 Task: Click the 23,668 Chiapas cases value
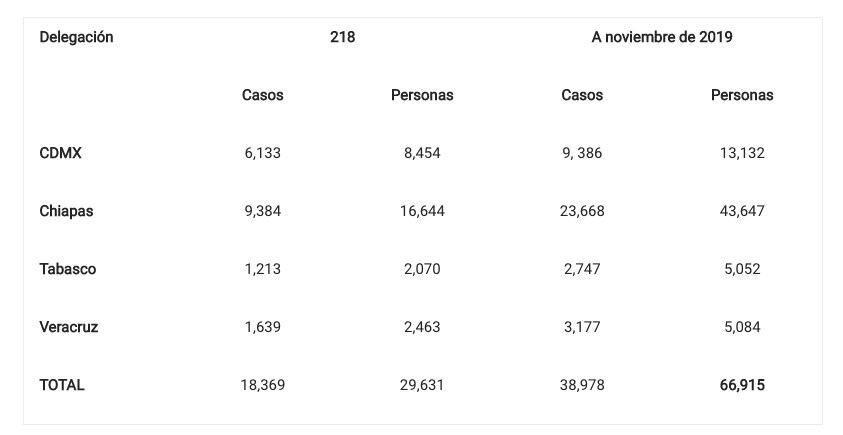click(x=582, y=211)
